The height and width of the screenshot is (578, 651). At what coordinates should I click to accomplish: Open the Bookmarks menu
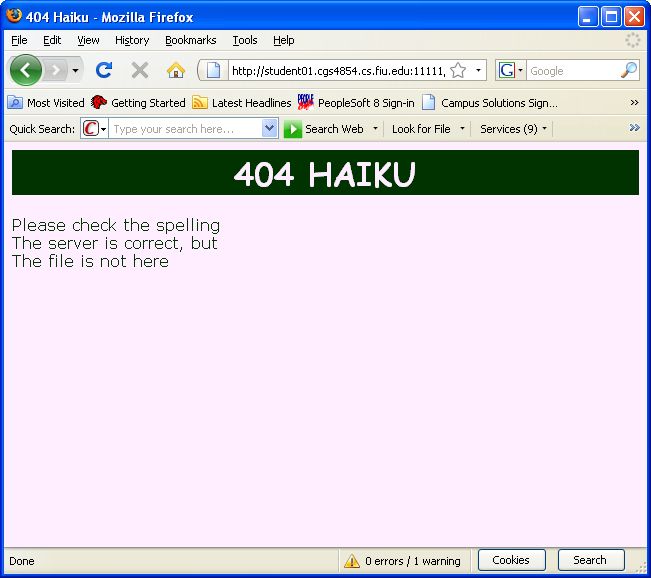(x=191, y=40)
